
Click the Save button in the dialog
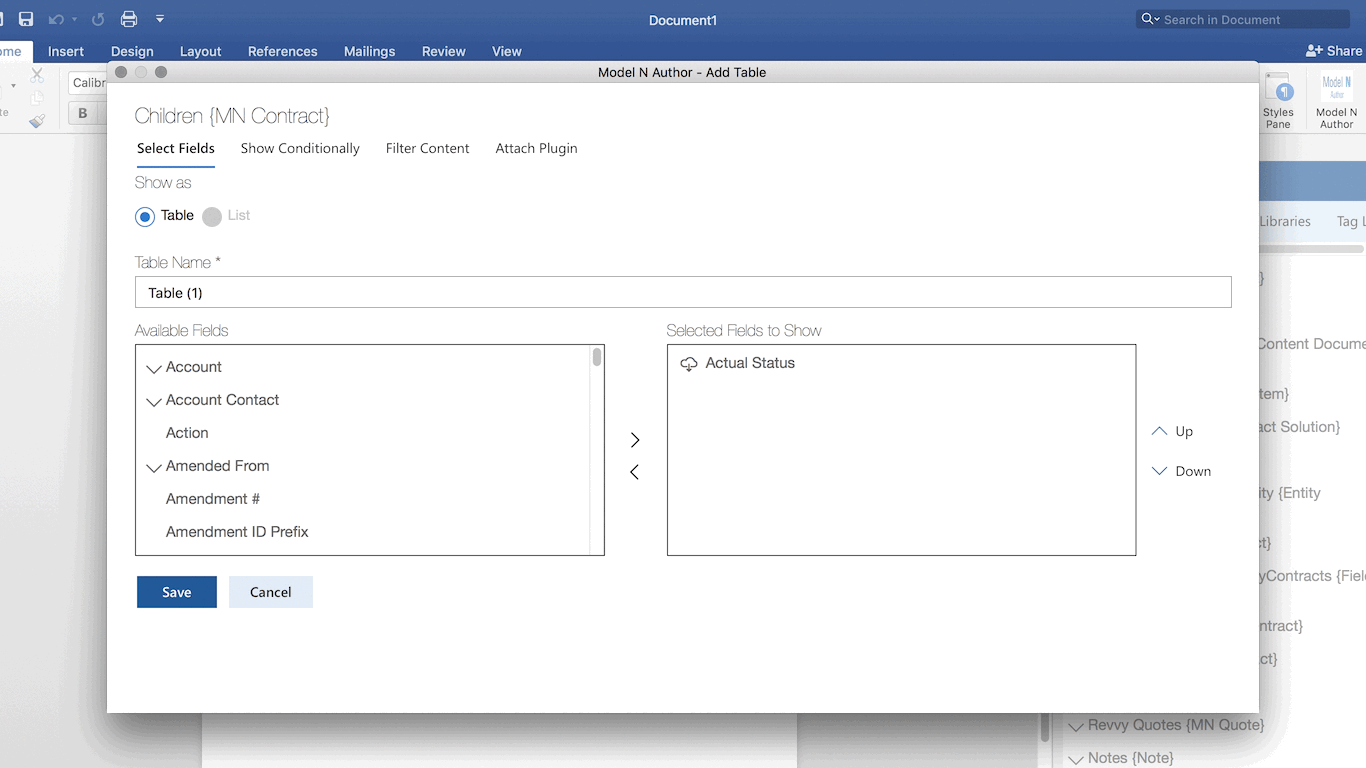177,592
